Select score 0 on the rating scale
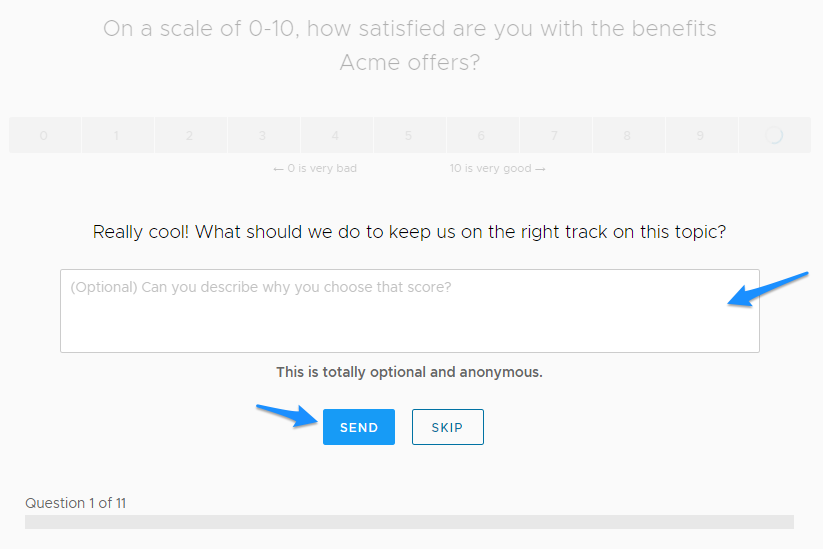The height and width of the screenshot is (549, 823). pos(45,135)
